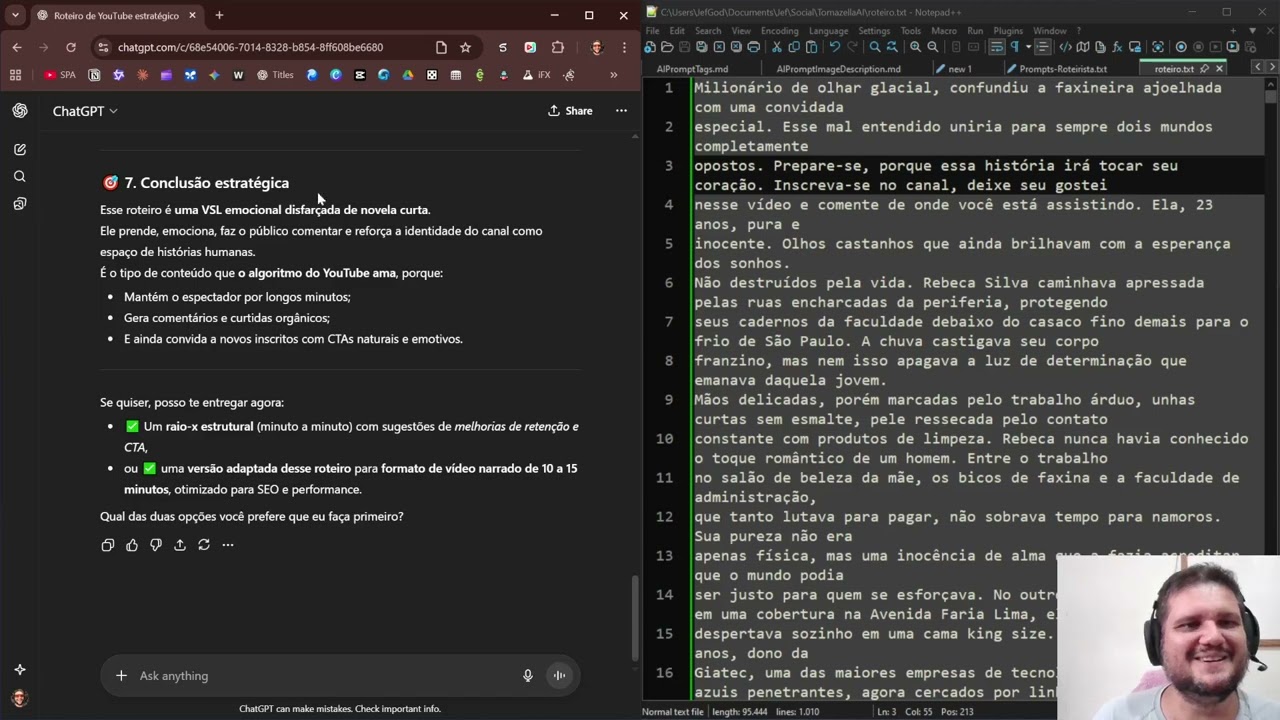
Task: Reload the ChatGPT page in Chrome
Action: 71,47
